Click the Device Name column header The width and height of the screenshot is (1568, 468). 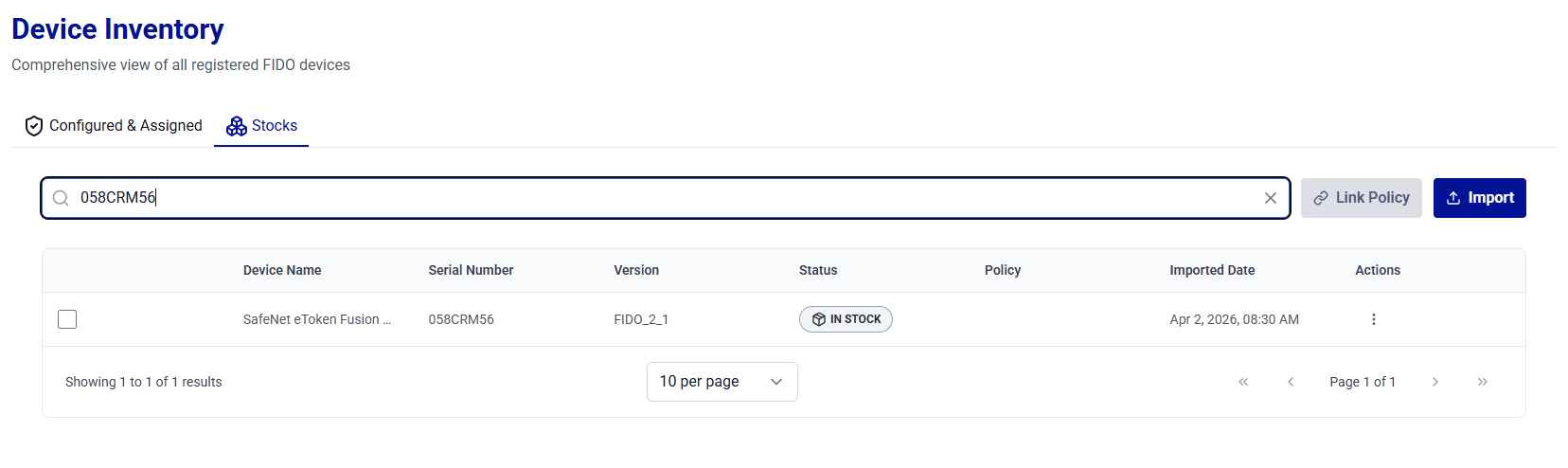(282, 270)
